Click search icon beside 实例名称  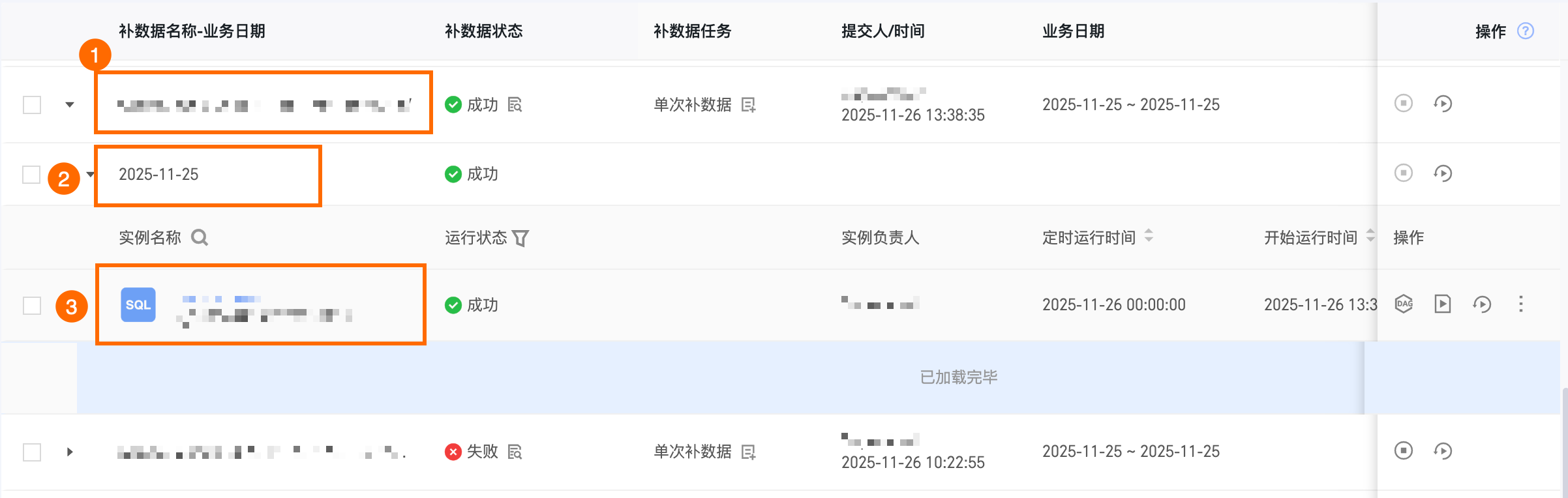point(200,238)
